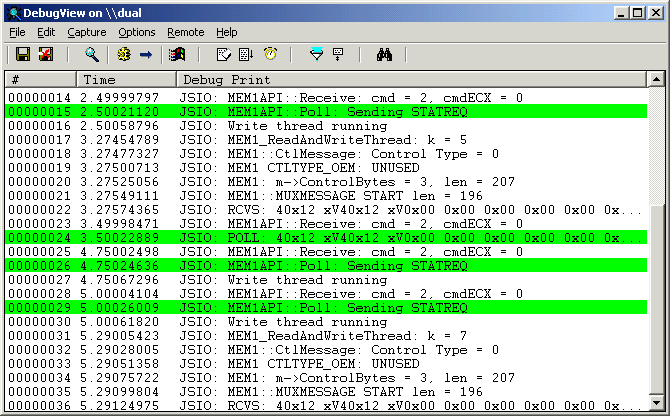Toggle the Capture Kernel gear icon
This screenshot has width=670, height=416.
coord(124,54)
